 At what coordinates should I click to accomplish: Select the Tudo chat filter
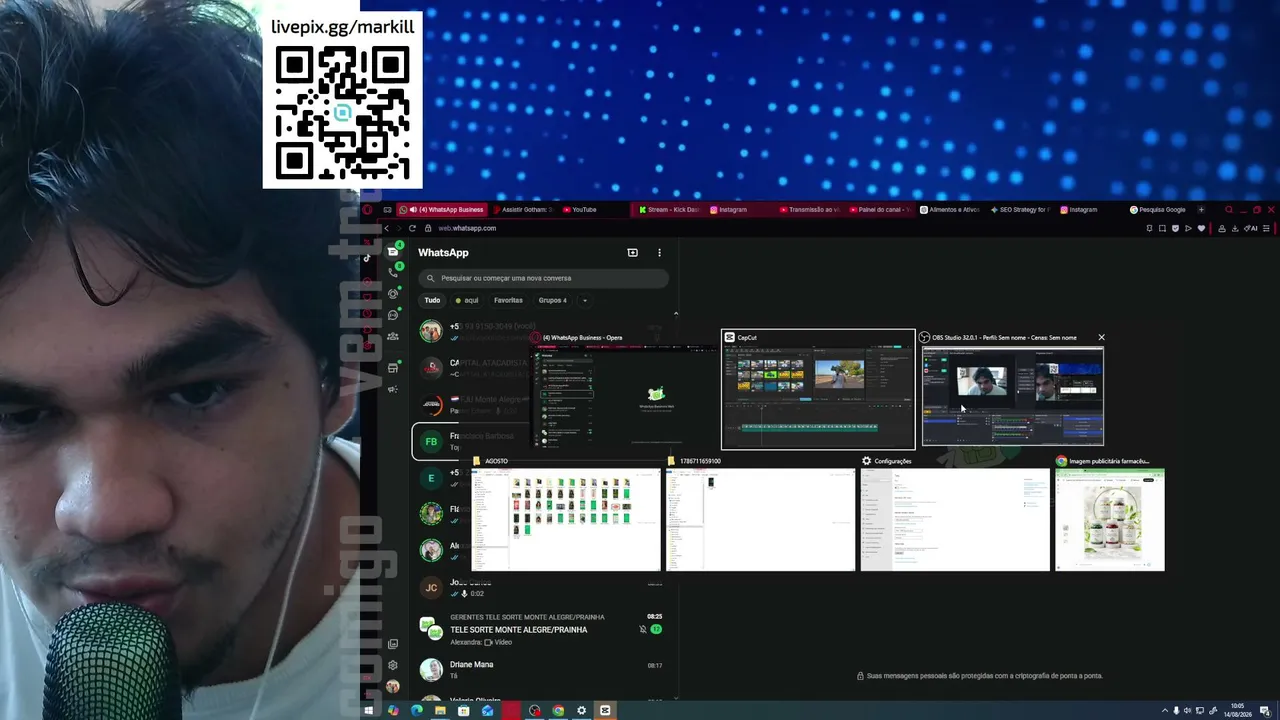click(432, 300)
